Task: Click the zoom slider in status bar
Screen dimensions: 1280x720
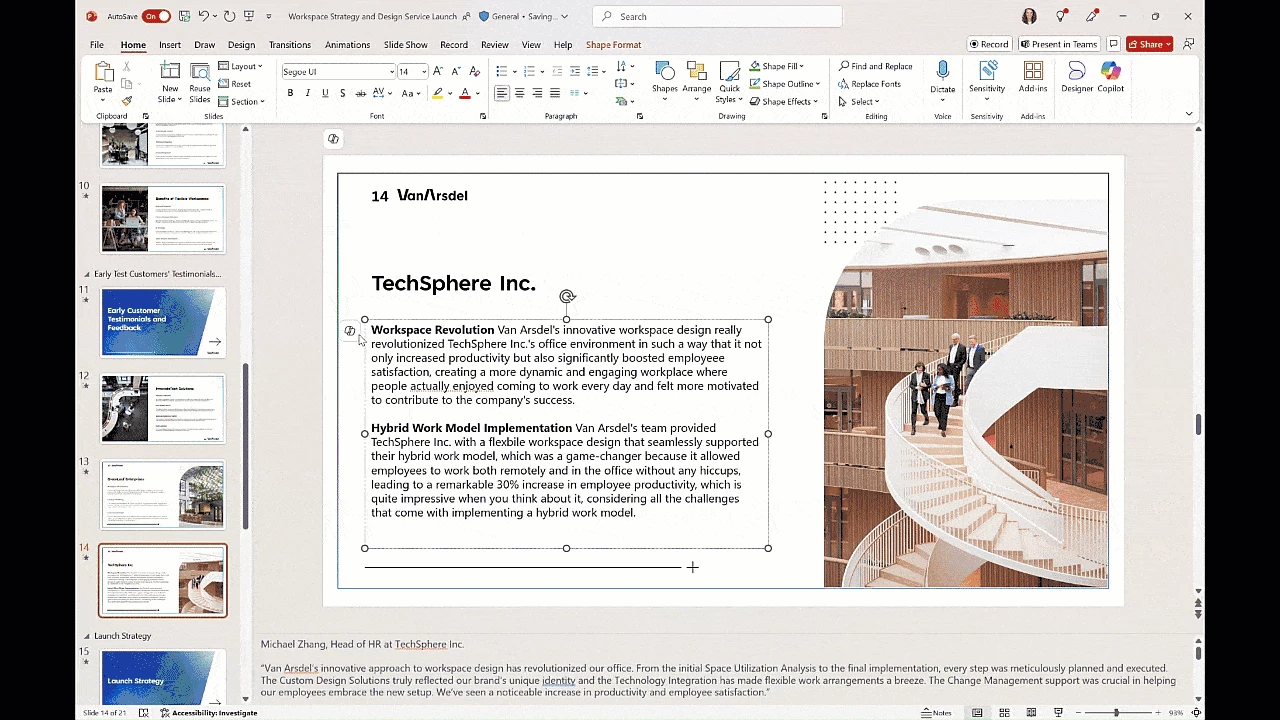Action: point(1116,713)
